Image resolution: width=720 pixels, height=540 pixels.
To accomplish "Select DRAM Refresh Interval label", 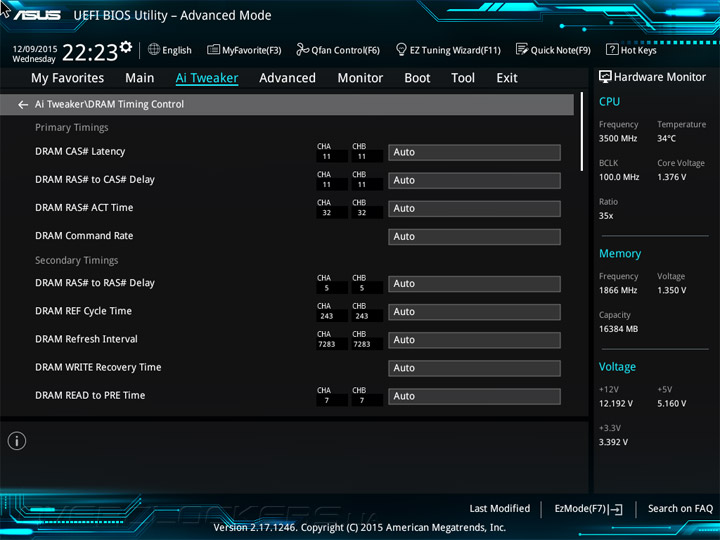I will [x=86, y=339].
